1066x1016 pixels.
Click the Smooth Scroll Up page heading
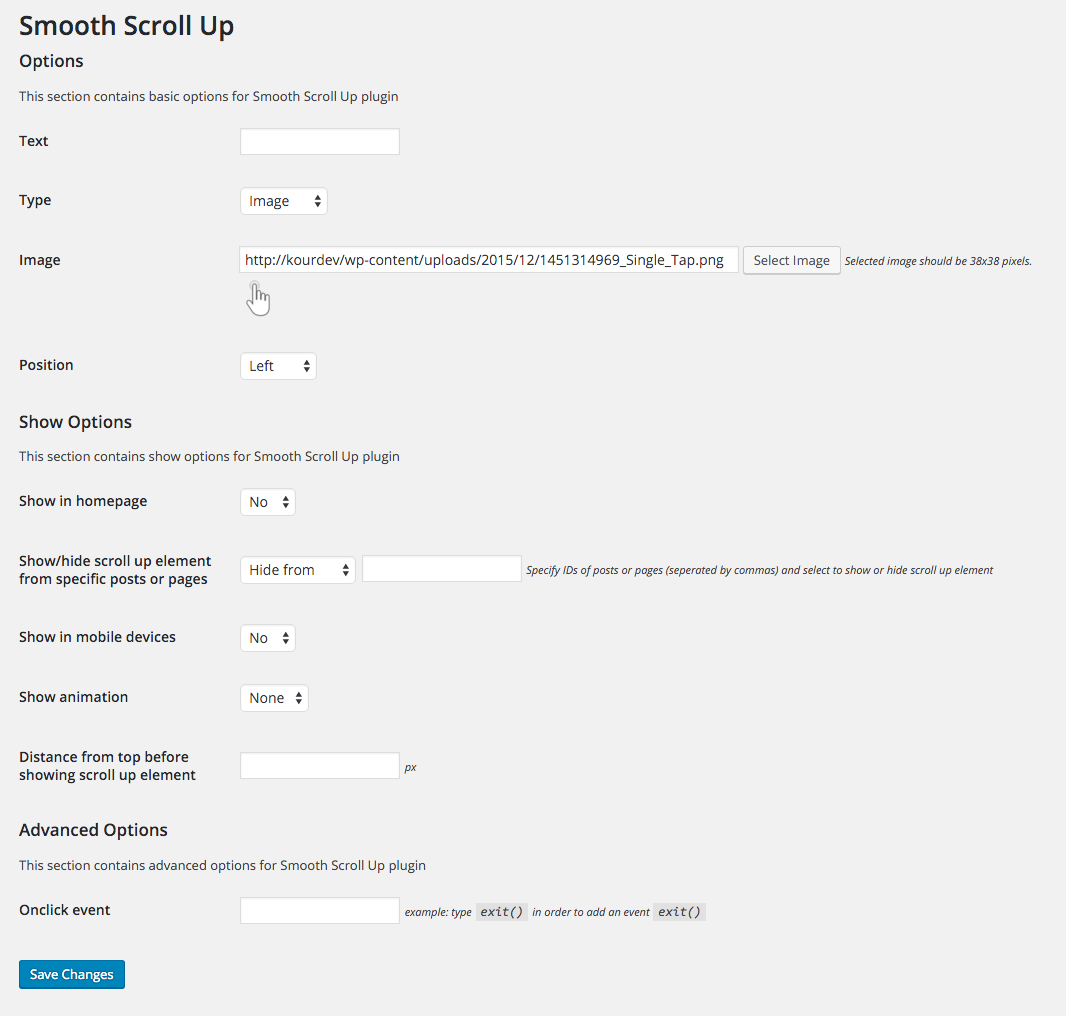click(x=127, y=26)
